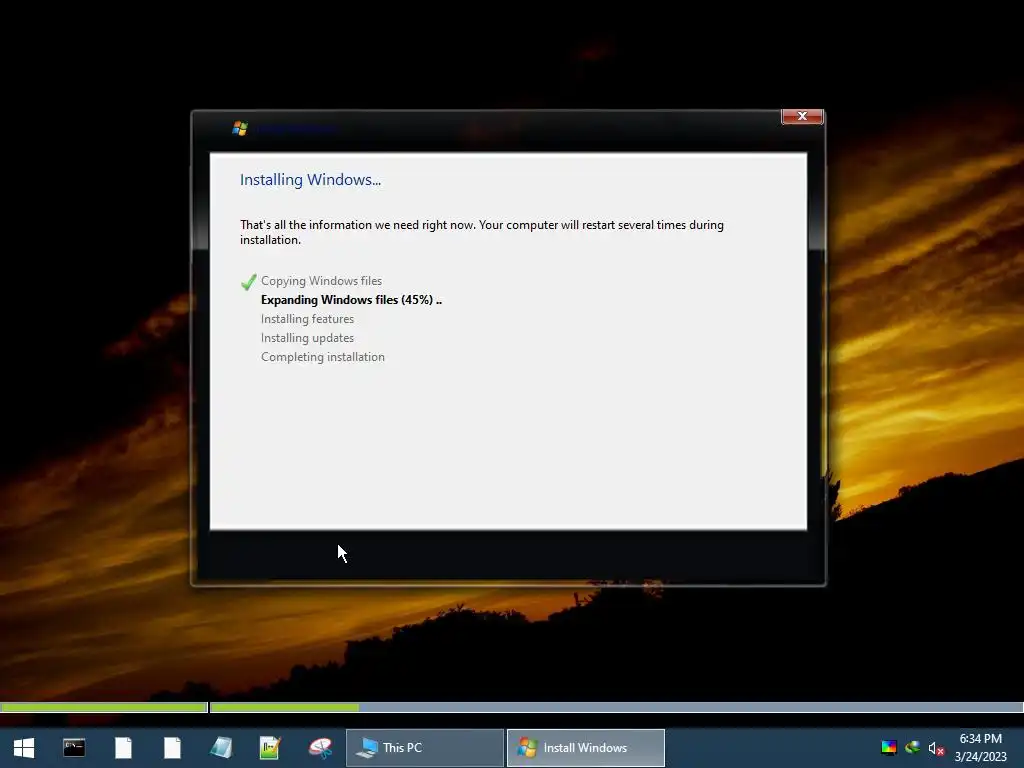Select the 'Installing updates' step text
This screenshot has width=1024, height=768.
(308, 338)
